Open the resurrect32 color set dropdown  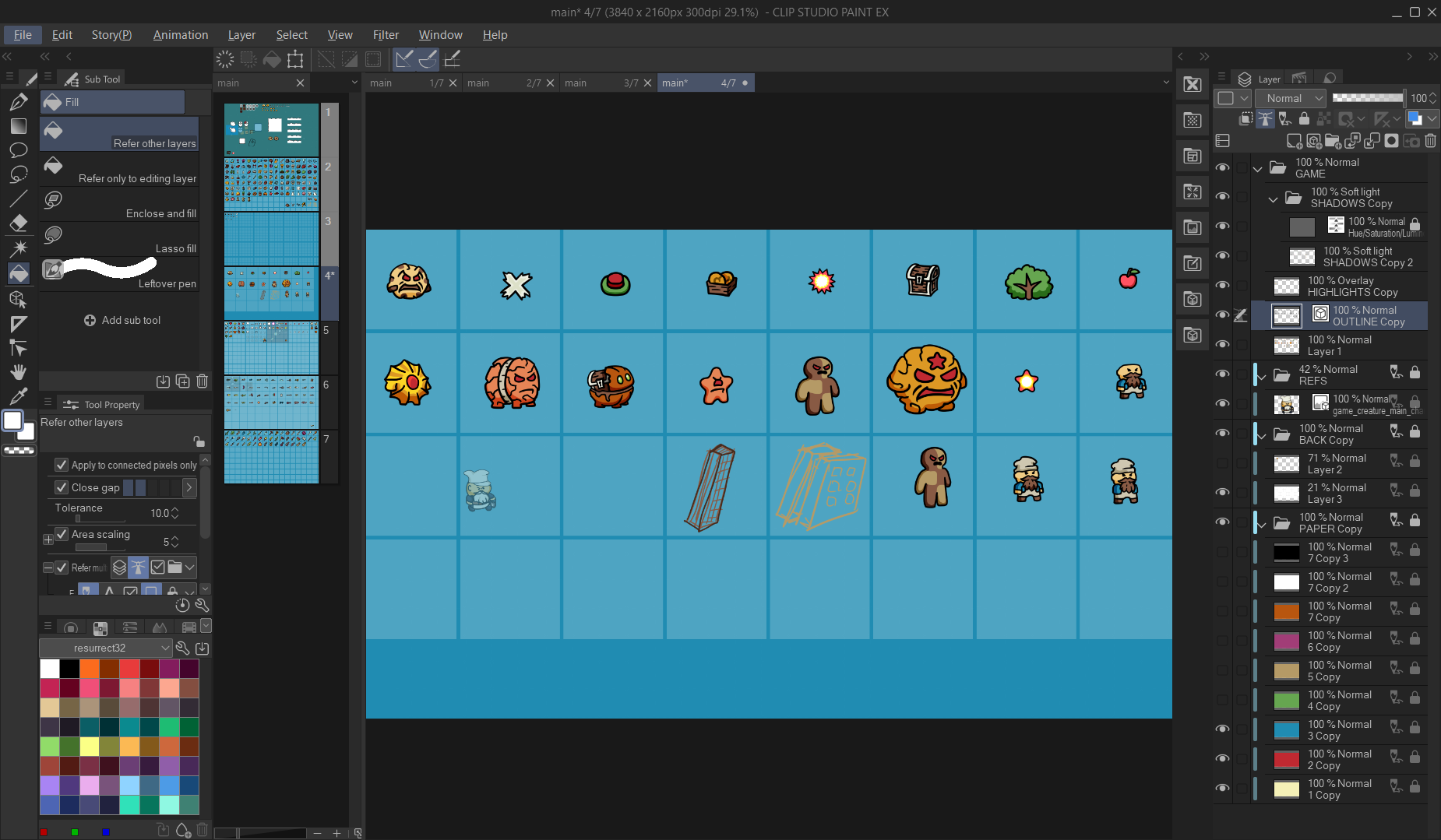(x=106, y=648)
